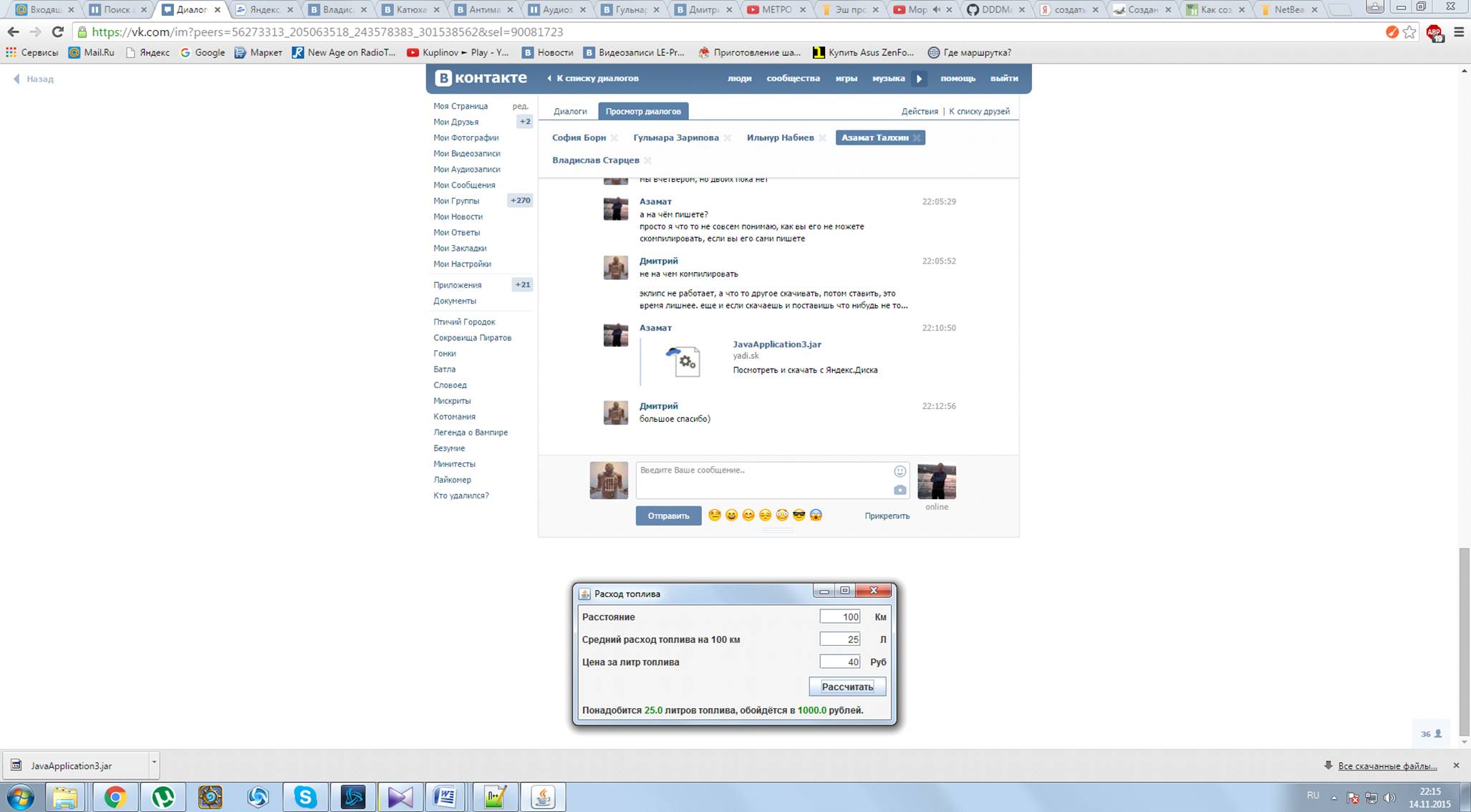Click the smiley emoji picker icon
Screen dimensions: 1471x812
click(x=900, y=471)
